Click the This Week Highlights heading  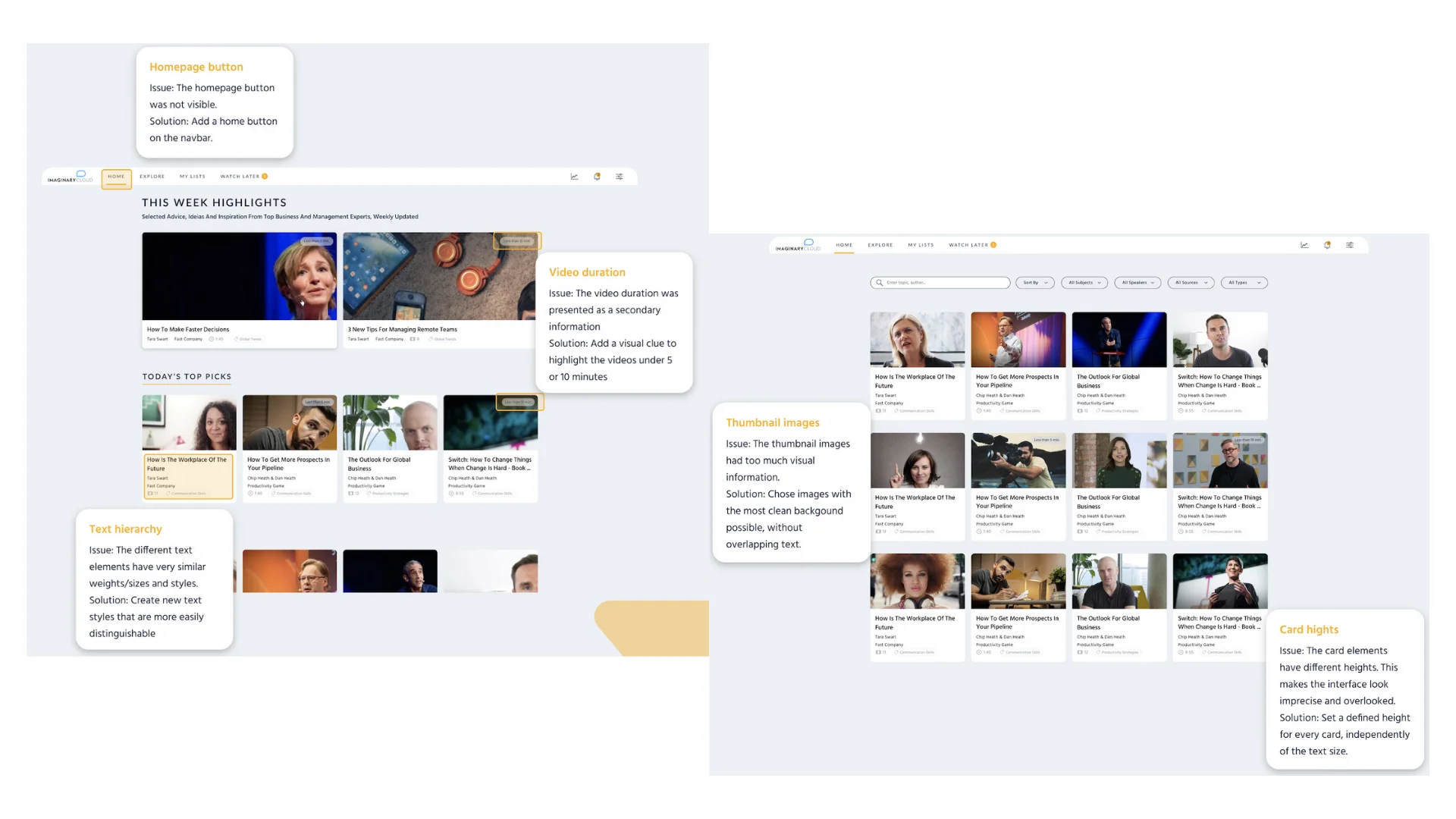point(215,203)
